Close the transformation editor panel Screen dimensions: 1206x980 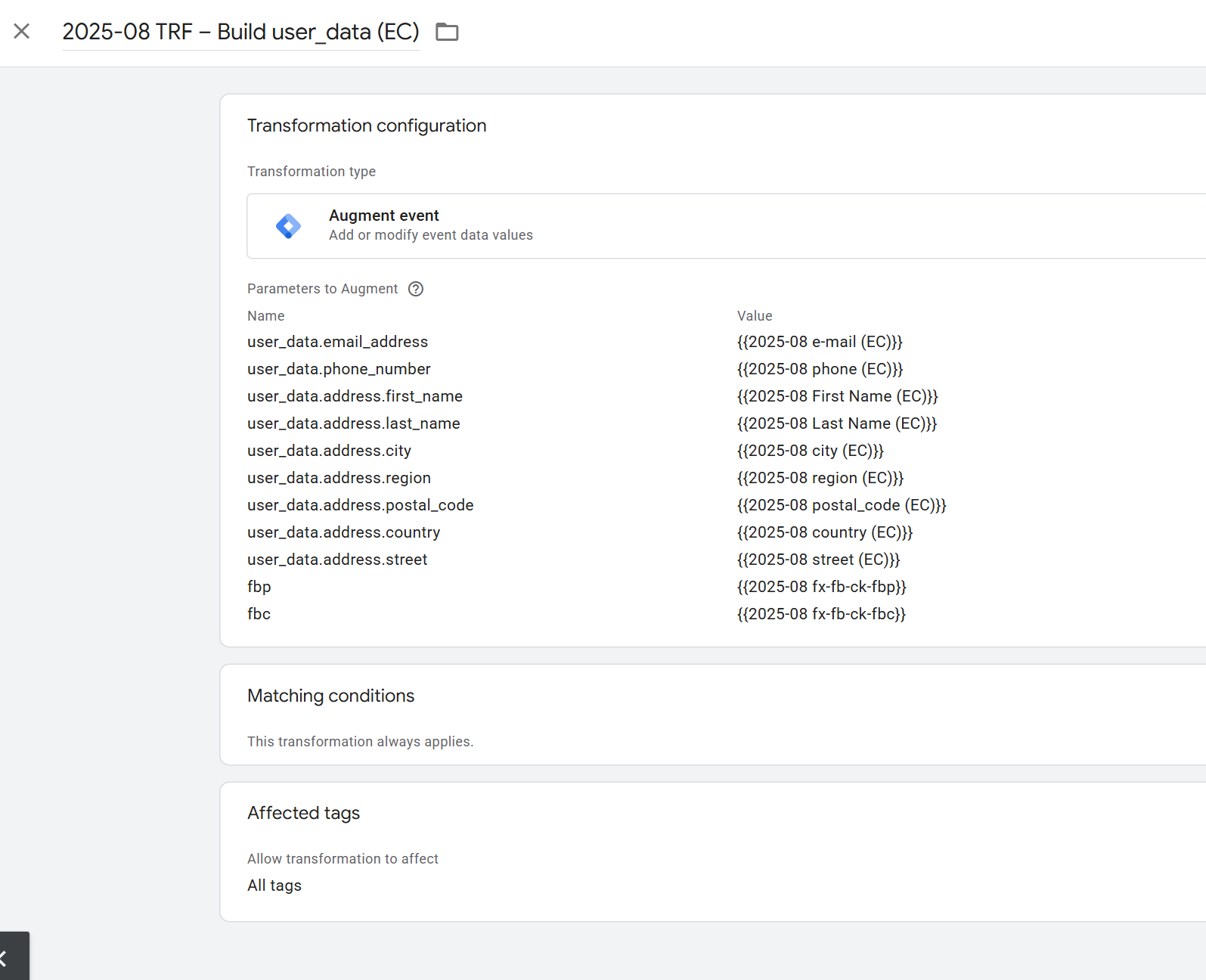pyautogui.click(x=22, y=31)
